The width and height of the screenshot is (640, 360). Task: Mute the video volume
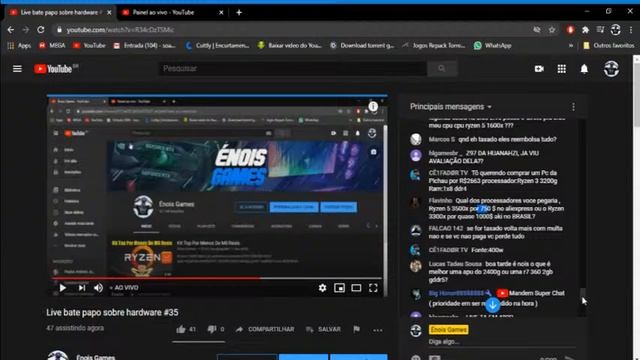point(98,288)
